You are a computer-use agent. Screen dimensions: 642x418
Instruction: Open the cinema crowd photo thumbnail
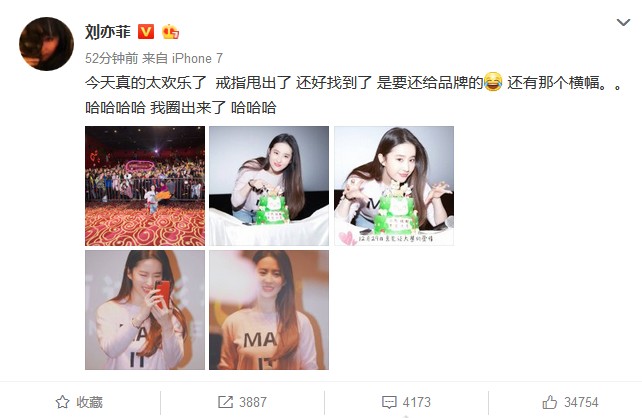pyautogui.click(x=145, y=186)
